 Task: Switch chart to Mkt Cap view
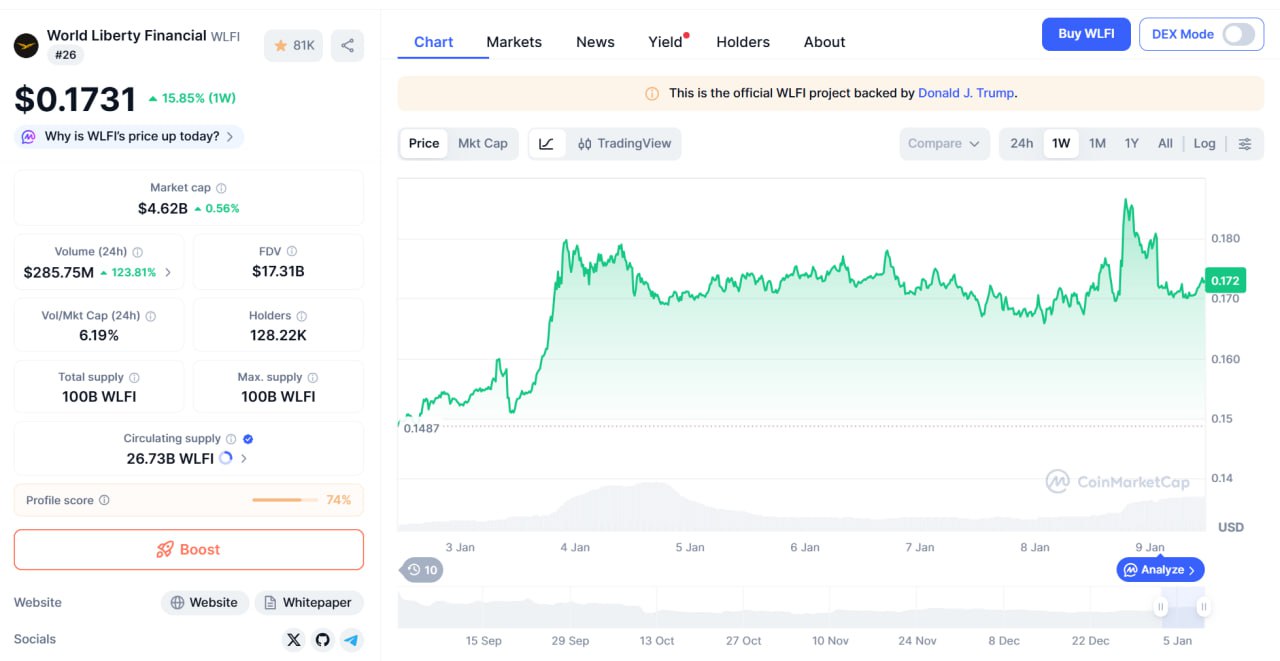pos(482,143)
